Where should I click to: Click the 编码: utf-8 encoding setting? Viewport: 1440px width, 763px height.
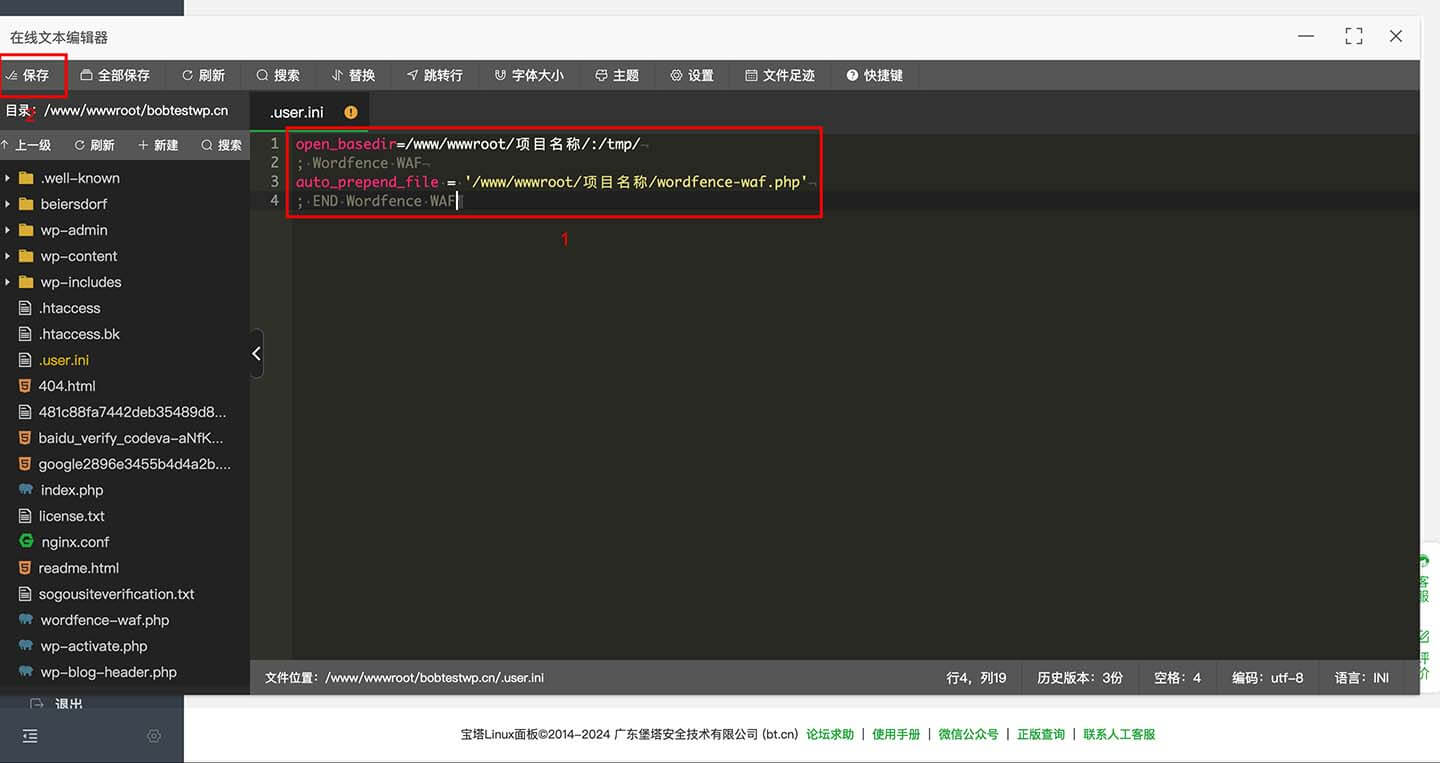coord(1267,678)
